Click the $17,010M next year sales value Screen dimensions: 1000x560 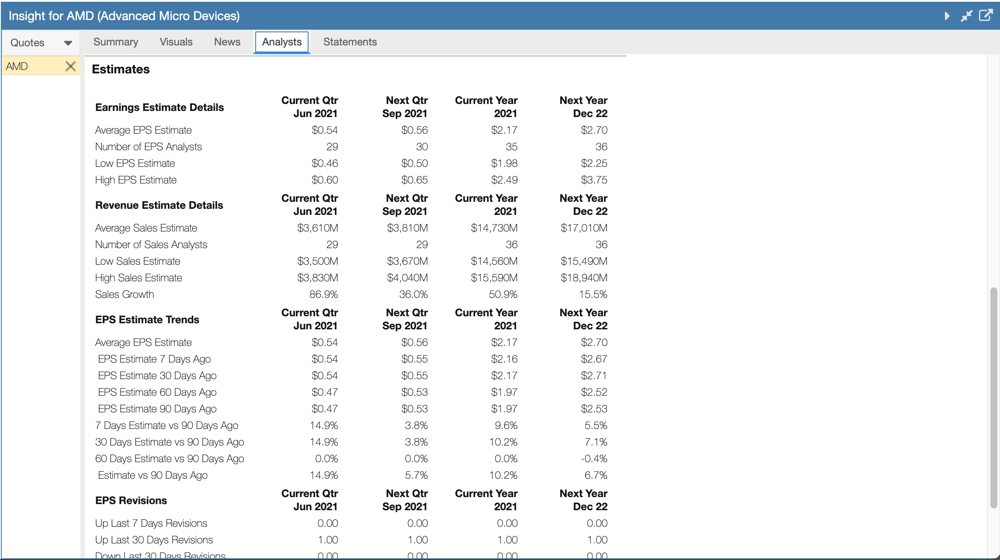point(584,228)
